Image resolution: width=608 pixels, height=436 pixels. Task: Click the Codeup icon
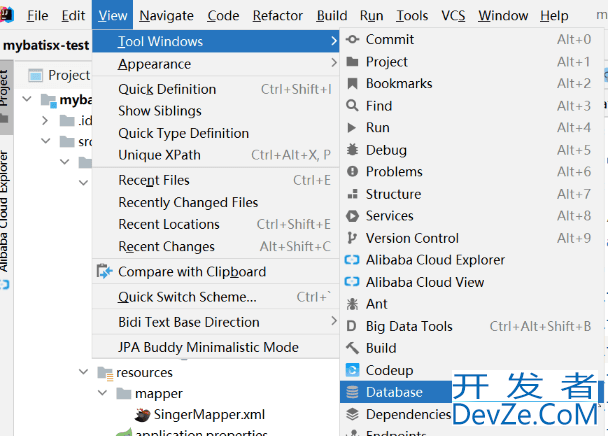352,370
